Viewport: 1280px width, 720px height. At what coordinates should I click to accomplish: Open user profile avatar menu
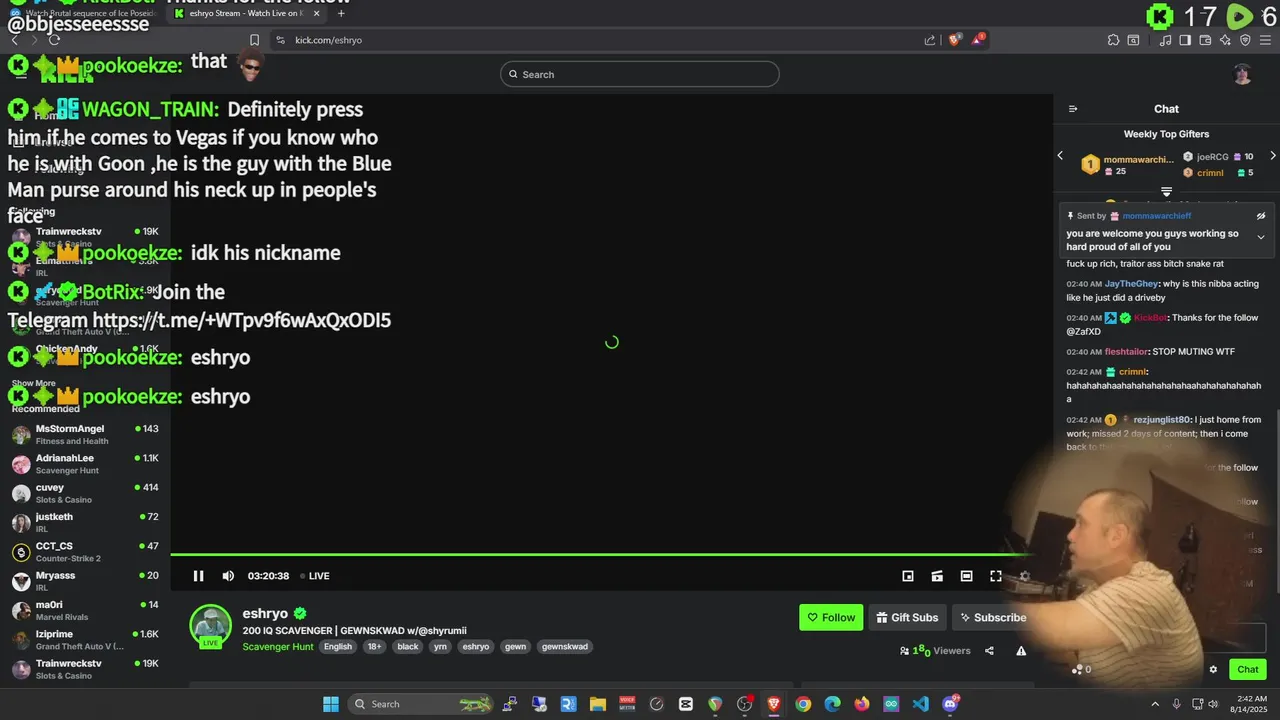point(1242,74)
